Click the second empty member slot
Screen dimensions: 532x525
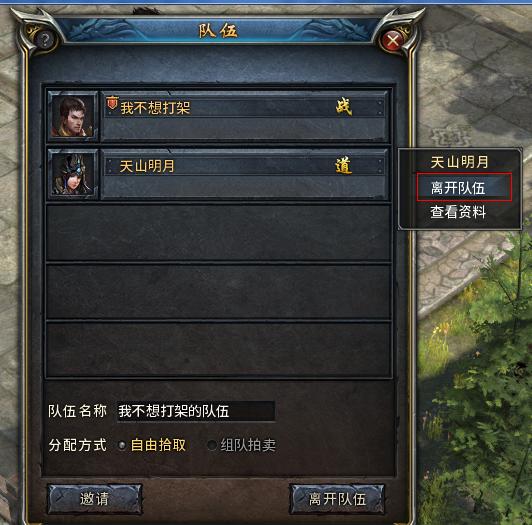click(219, 292)
